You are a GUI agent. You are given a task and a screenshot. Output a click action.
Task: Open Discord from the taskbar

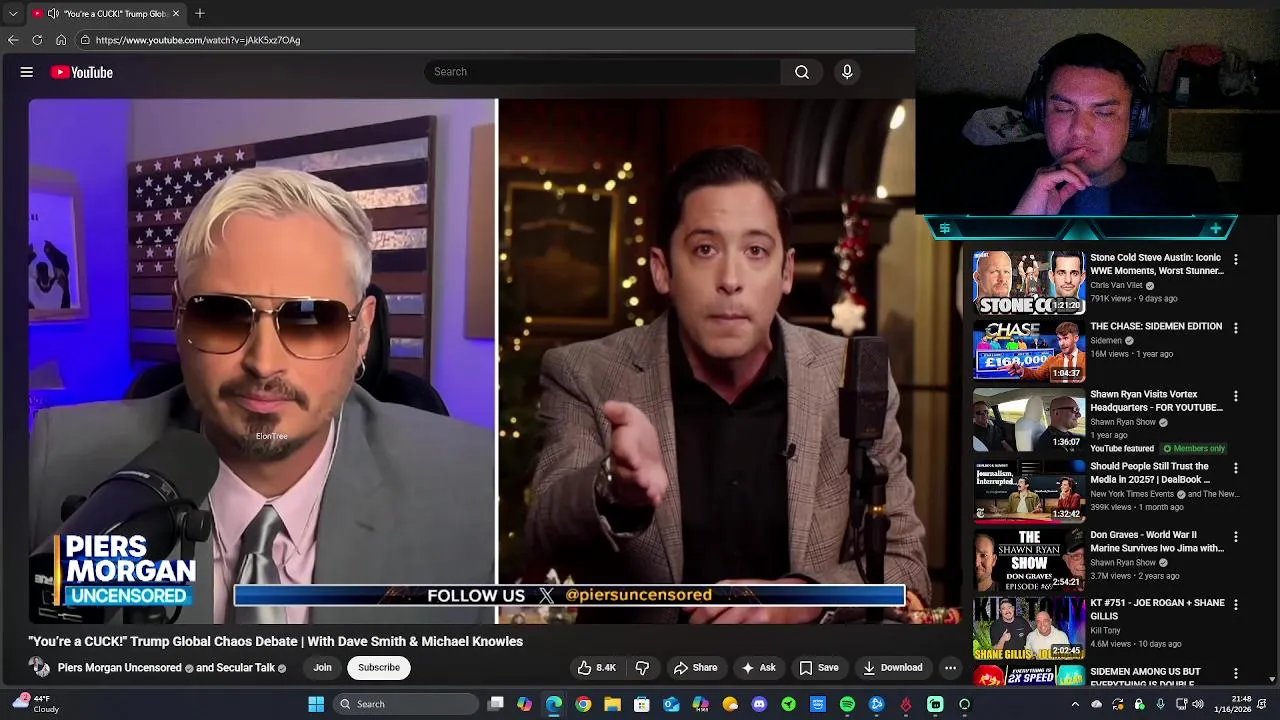(759, 704)
